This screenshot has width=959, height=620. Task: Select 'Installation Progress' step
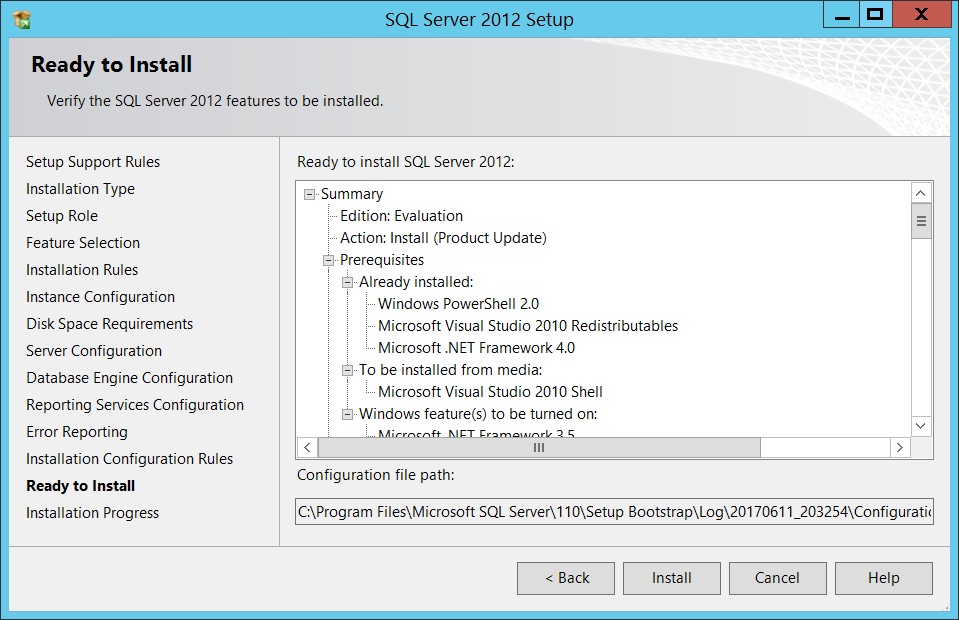(92, 513)
